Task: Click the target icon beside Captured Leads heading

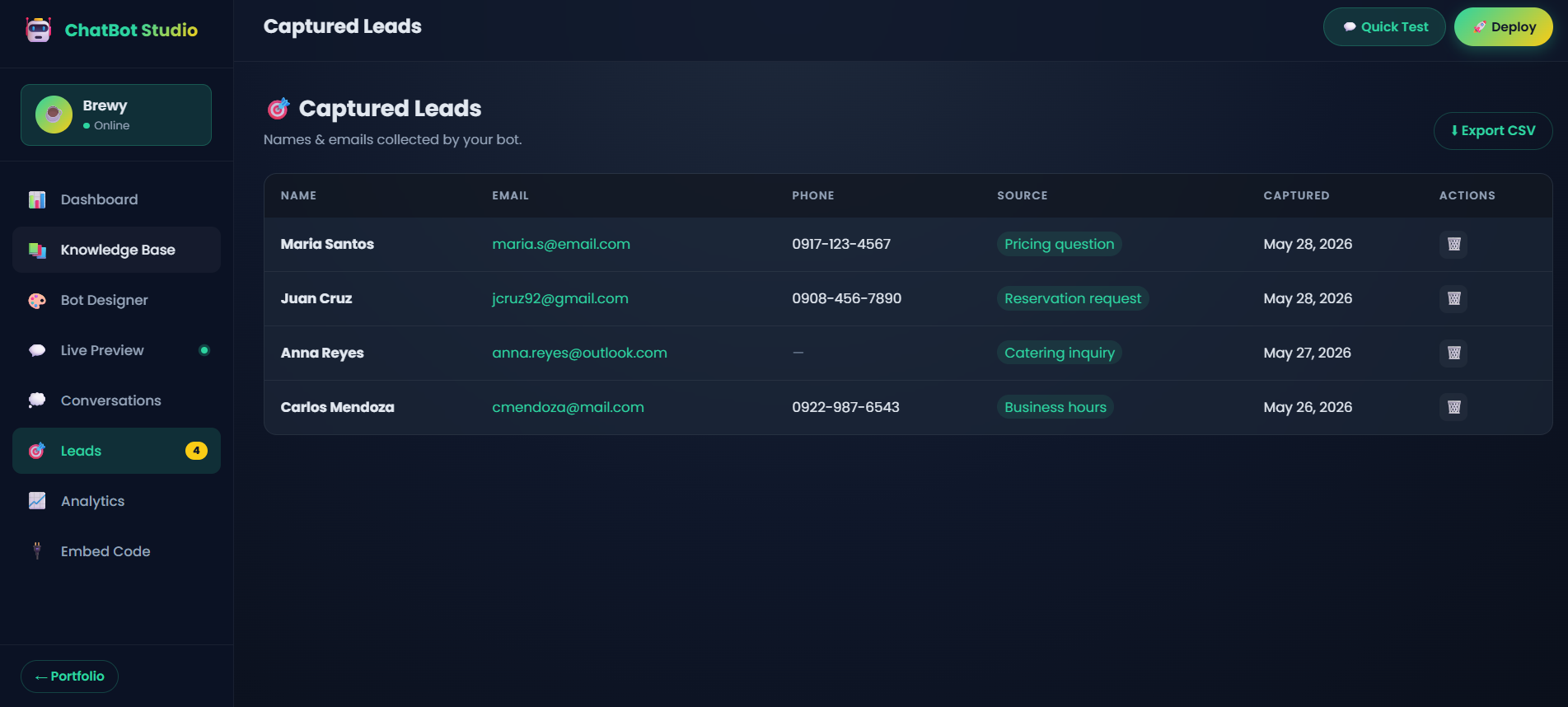Action: (x=278, y=108)
